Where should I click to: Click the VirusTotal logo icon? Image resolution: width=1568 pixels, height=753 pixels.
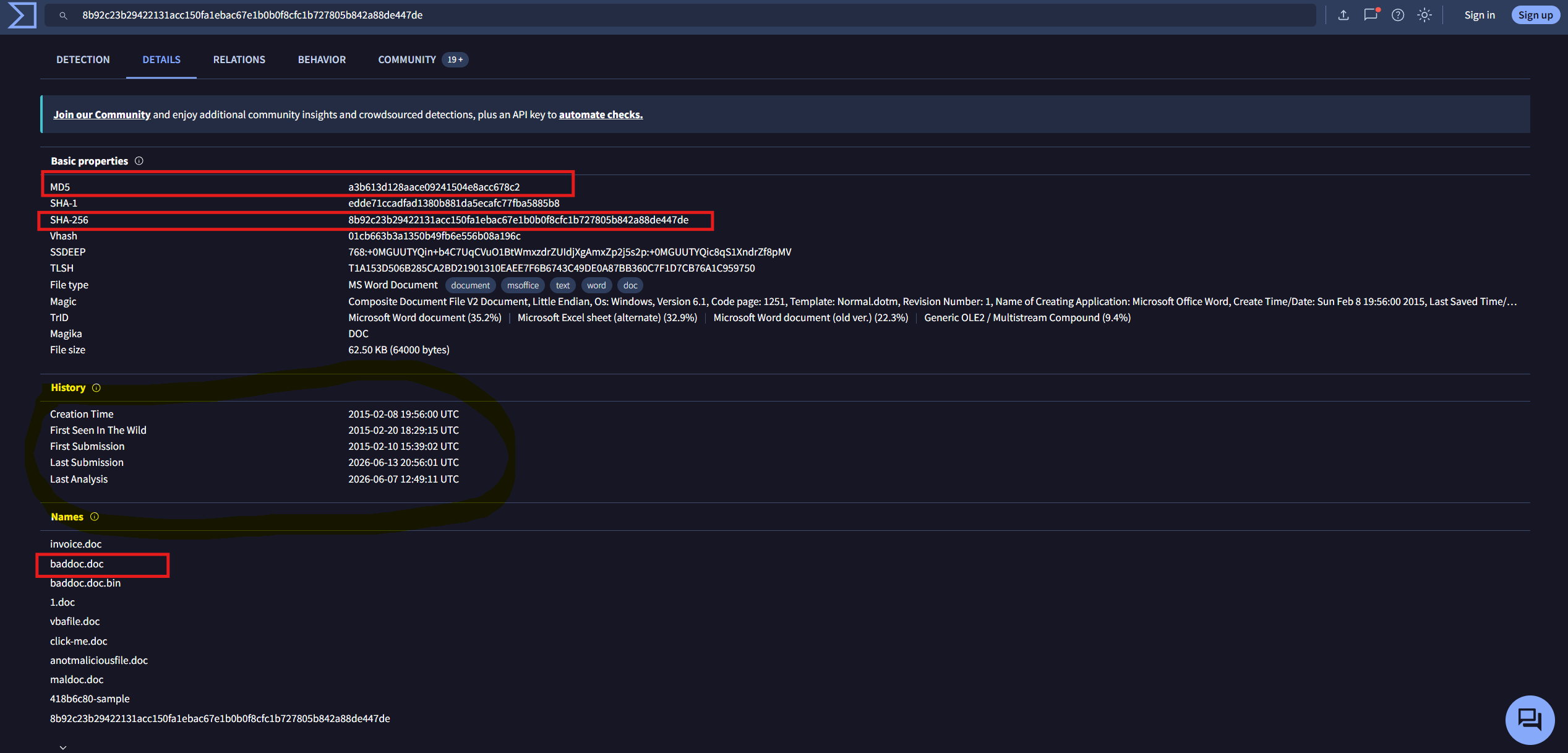(x=22, y=15)
